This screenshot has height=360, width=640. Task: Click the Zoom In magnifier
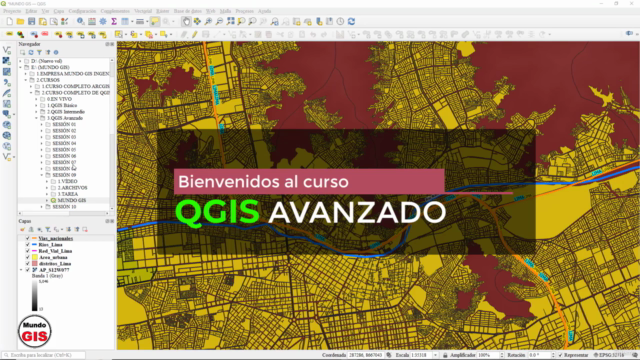pyautogui.click(x=208, y=22)
